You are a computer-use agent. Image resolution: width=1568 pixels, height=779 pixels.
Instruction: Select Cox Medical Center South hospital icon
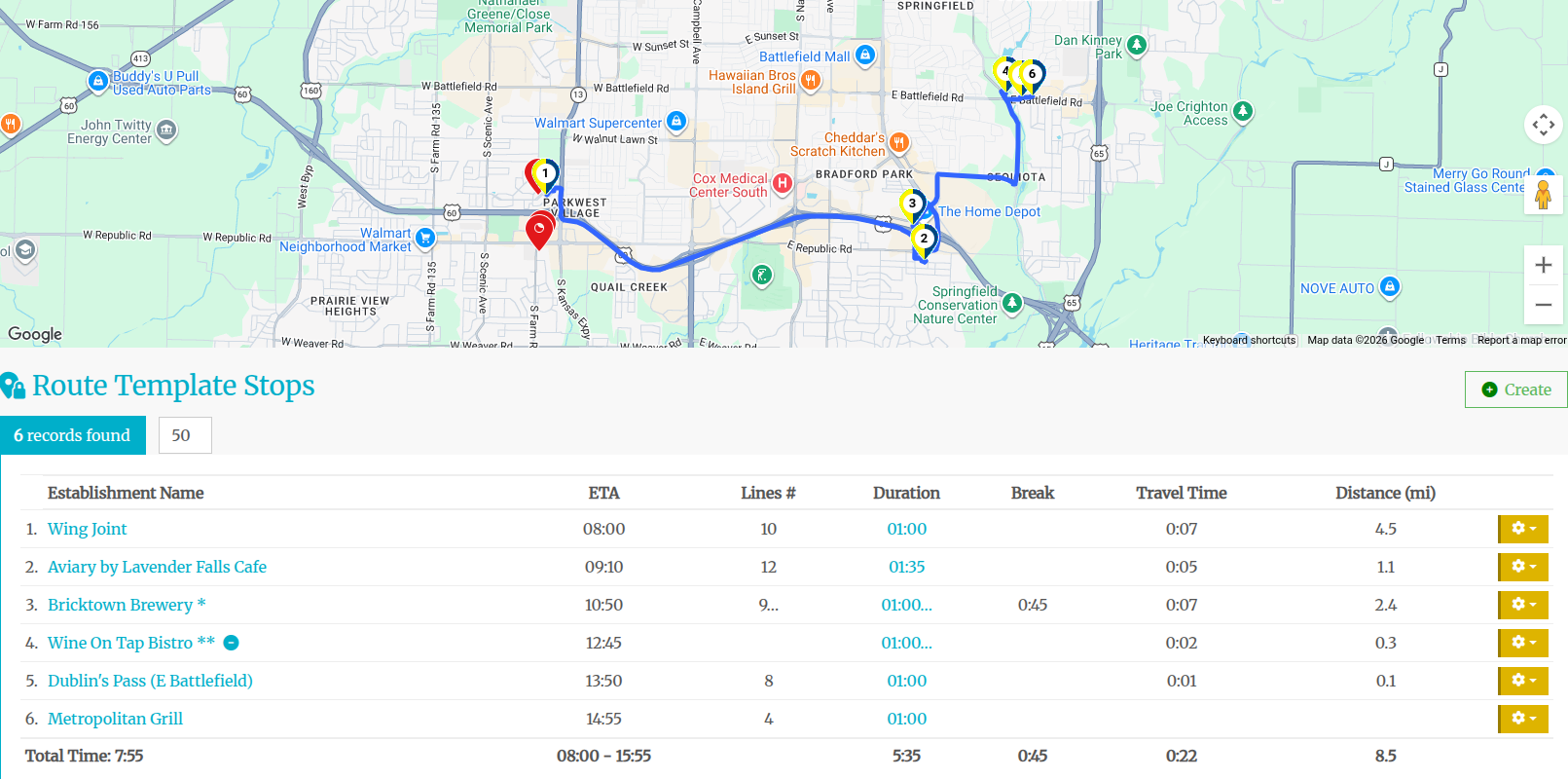(782, 183)
